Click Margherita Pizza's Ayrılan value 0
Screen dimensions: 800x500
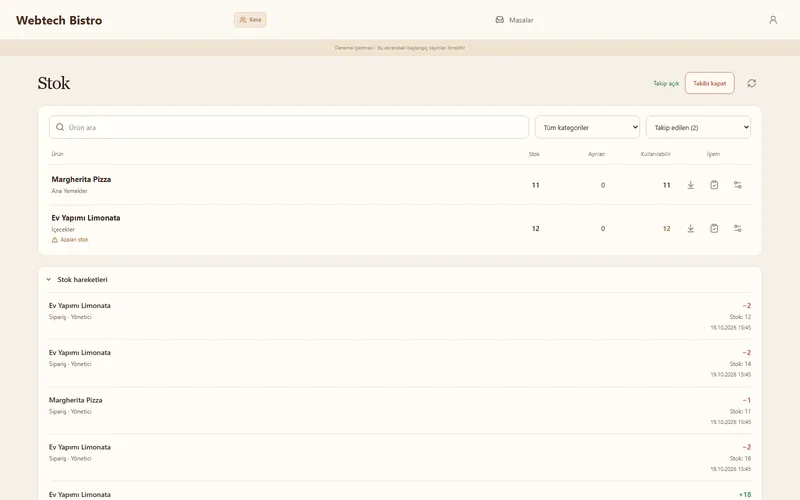603,185
